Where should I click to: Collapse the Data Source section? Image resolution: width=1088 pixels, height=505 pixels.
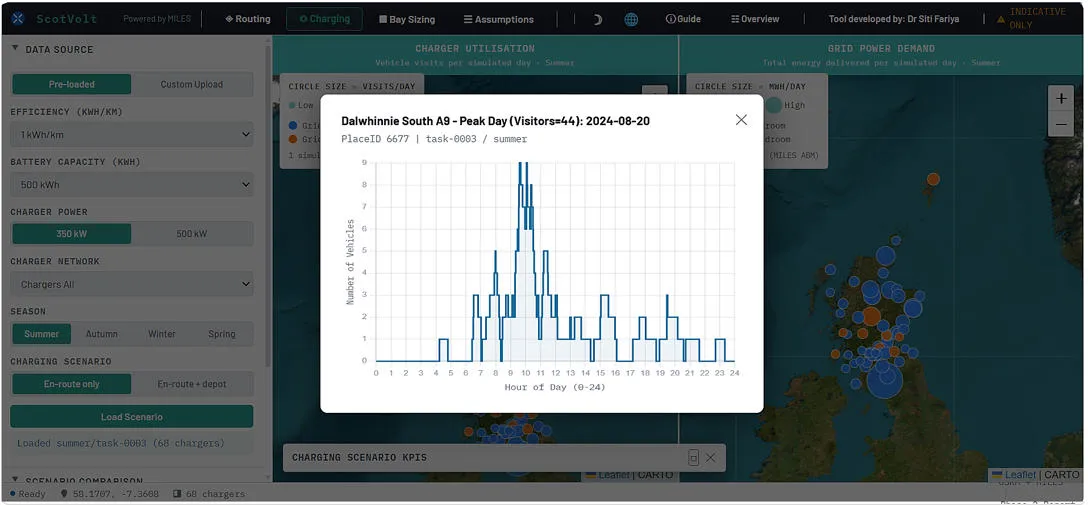click(x=53, y=49)
